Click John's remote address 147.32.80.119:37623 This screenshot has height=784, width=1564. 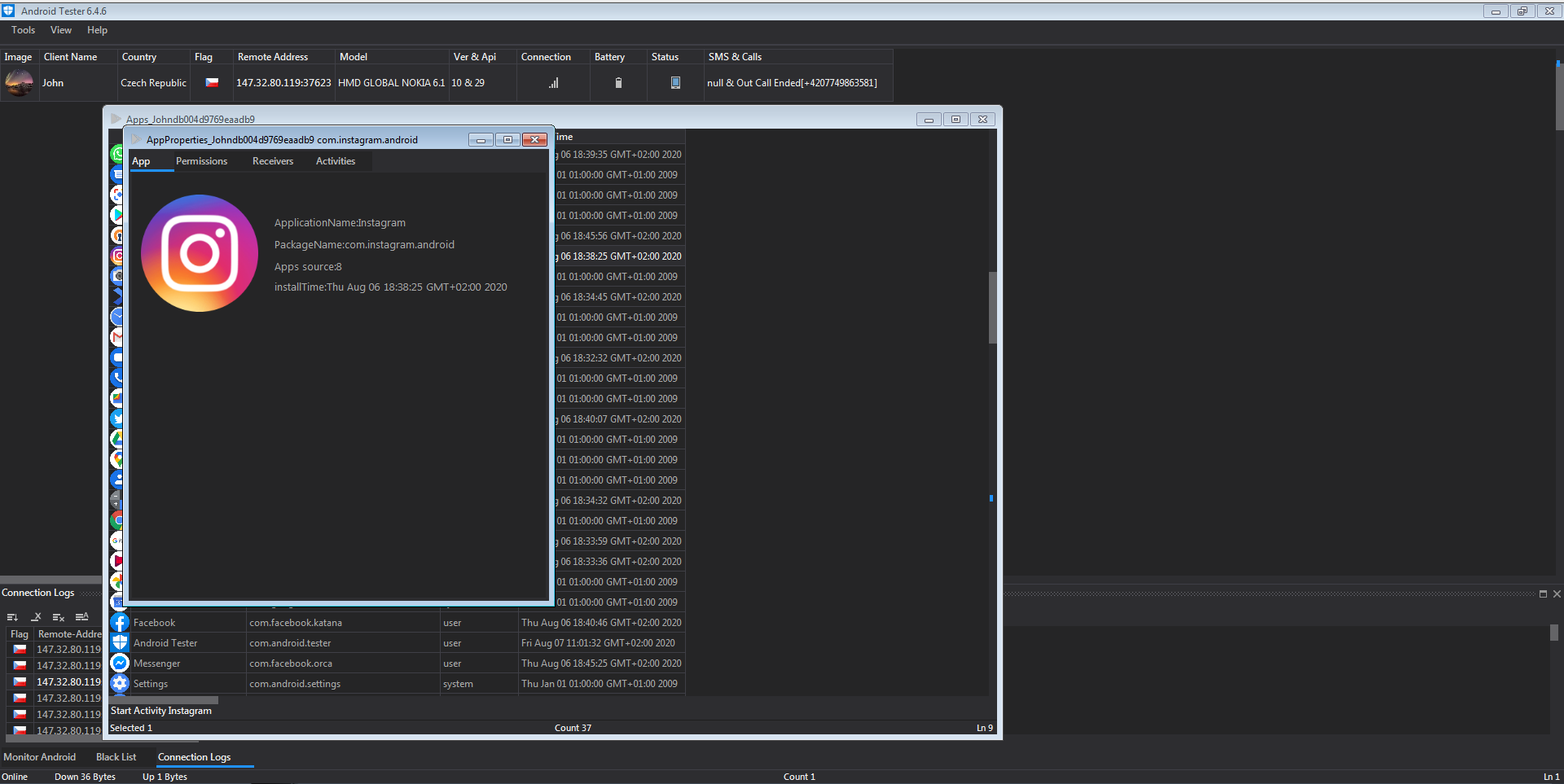283,83
